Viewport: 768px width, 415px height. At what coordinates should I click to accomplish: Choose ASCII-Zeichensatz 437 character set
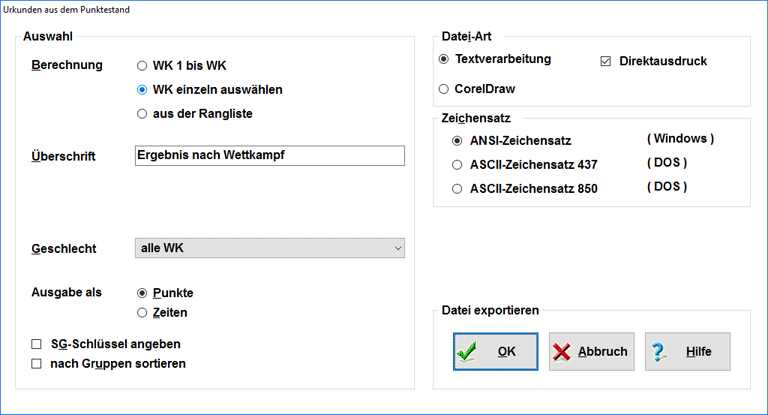coord(458,164)
